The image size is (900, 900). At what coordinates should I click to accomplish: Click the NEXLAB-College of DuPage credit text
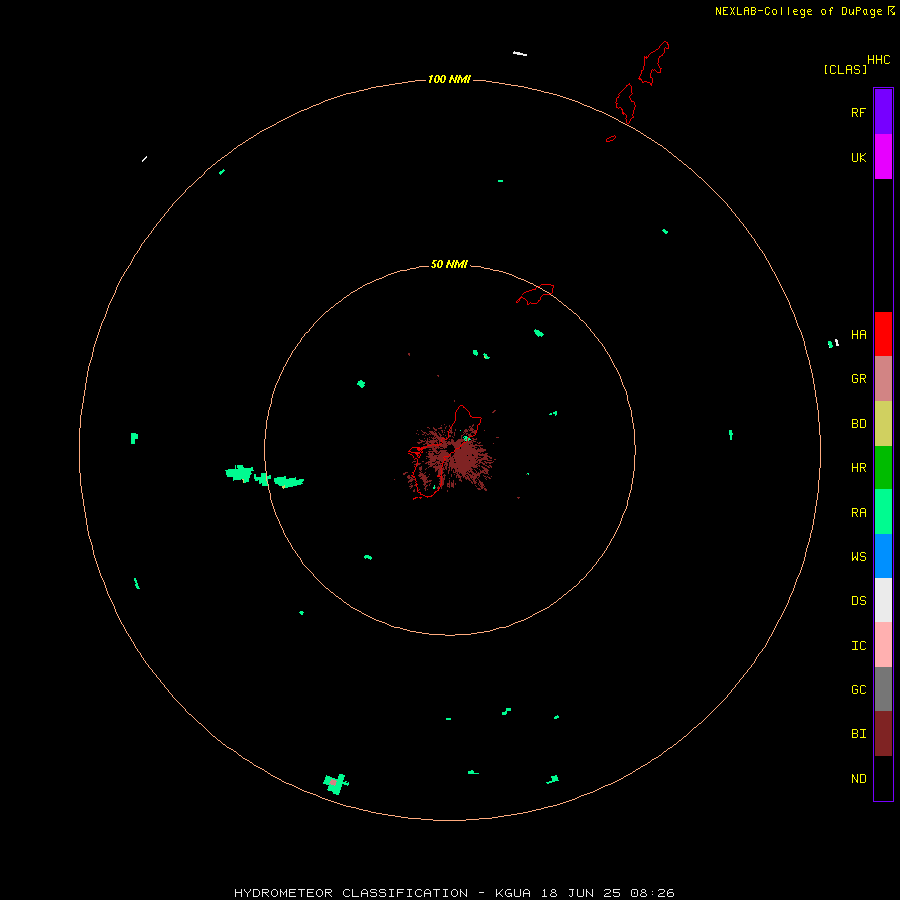tap(798, 11)
